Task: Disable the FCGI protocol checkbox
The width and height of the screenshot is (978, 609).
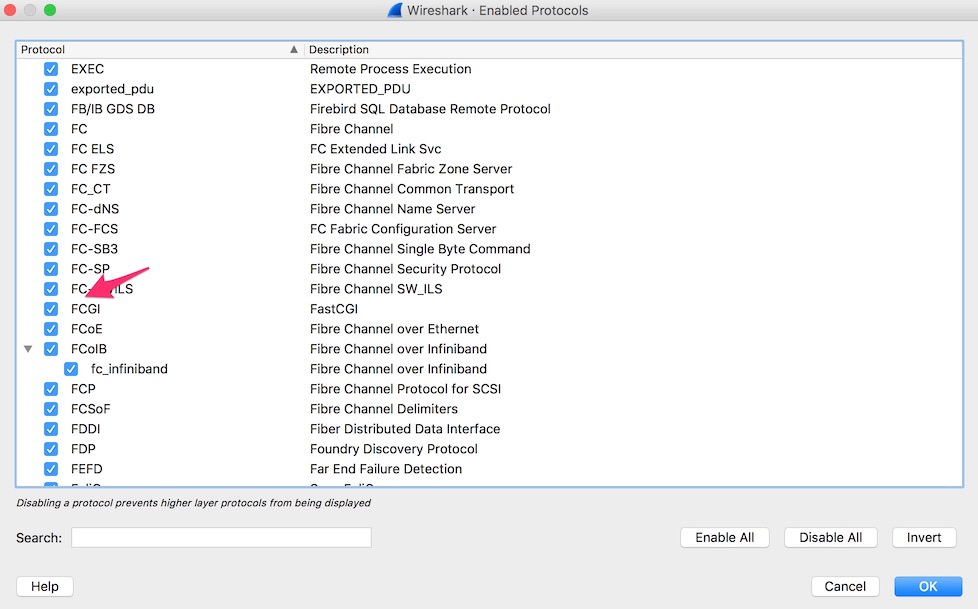Action: pos(51,309)
